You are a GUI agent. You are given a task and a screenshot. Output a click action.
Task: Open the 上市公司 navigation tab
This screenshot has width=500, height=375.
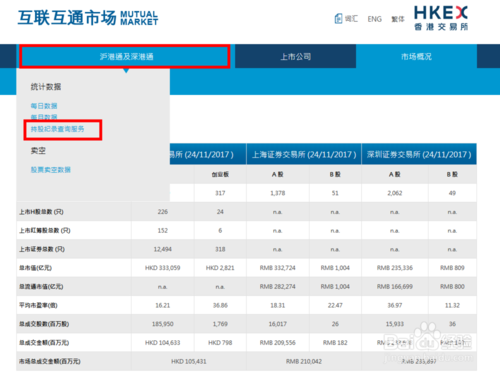296,57
